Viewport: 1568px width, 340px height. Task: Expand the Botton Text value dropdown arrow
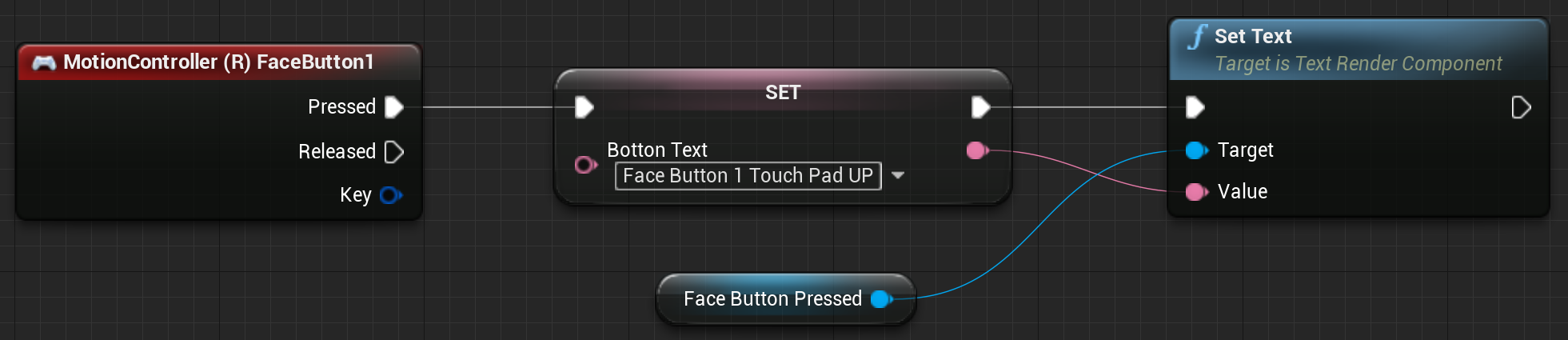pos(898,175)
